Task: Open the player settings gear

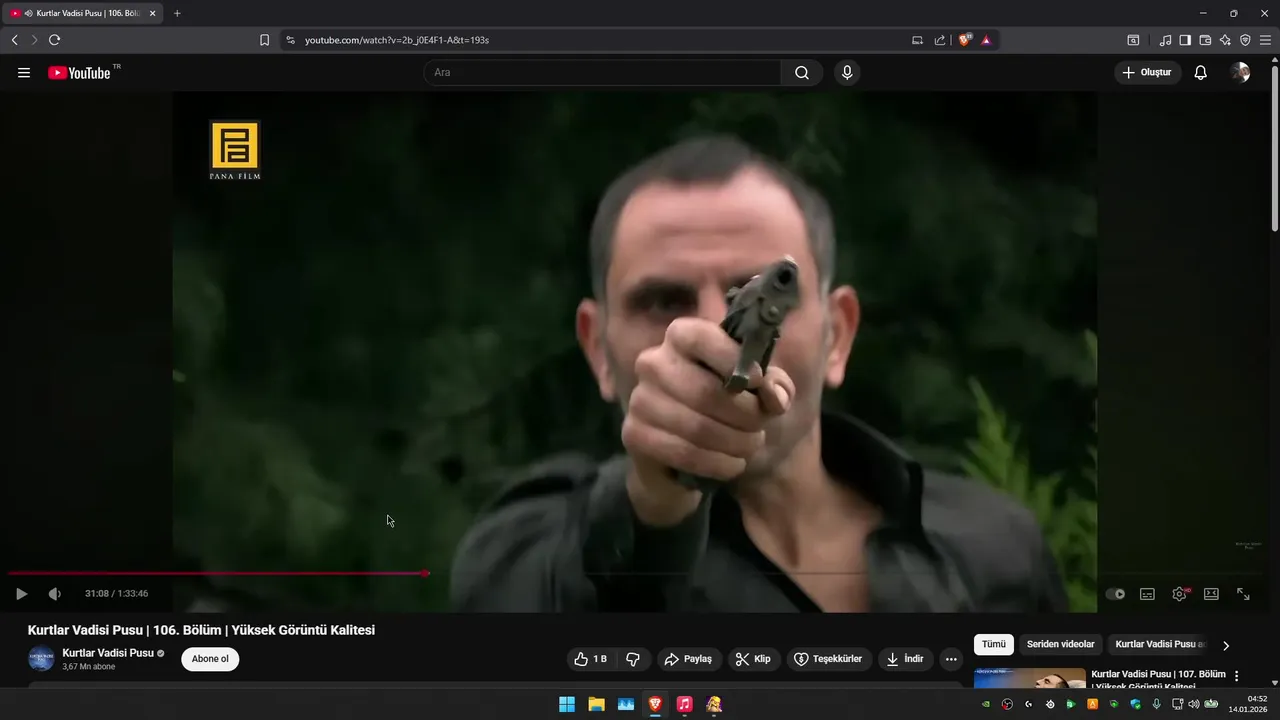Action: click(1180, 594)
